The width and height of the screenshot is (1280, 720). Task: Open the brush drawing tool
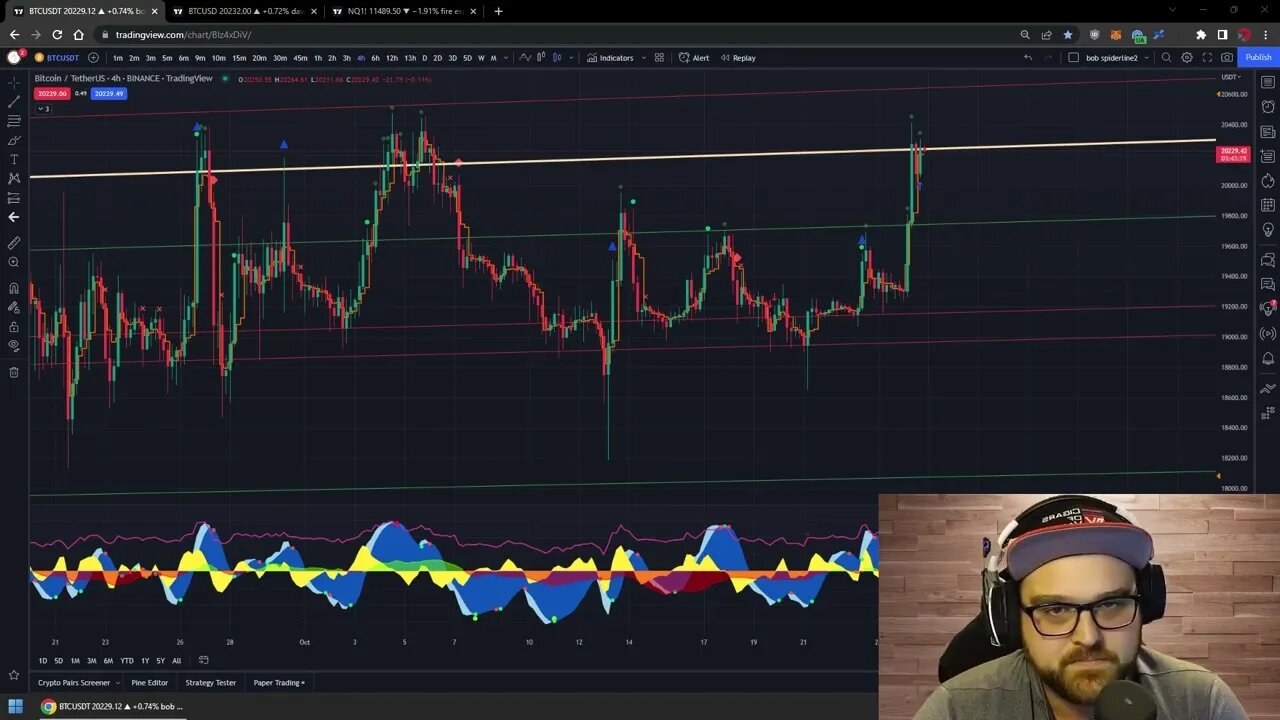coord(14,140)
